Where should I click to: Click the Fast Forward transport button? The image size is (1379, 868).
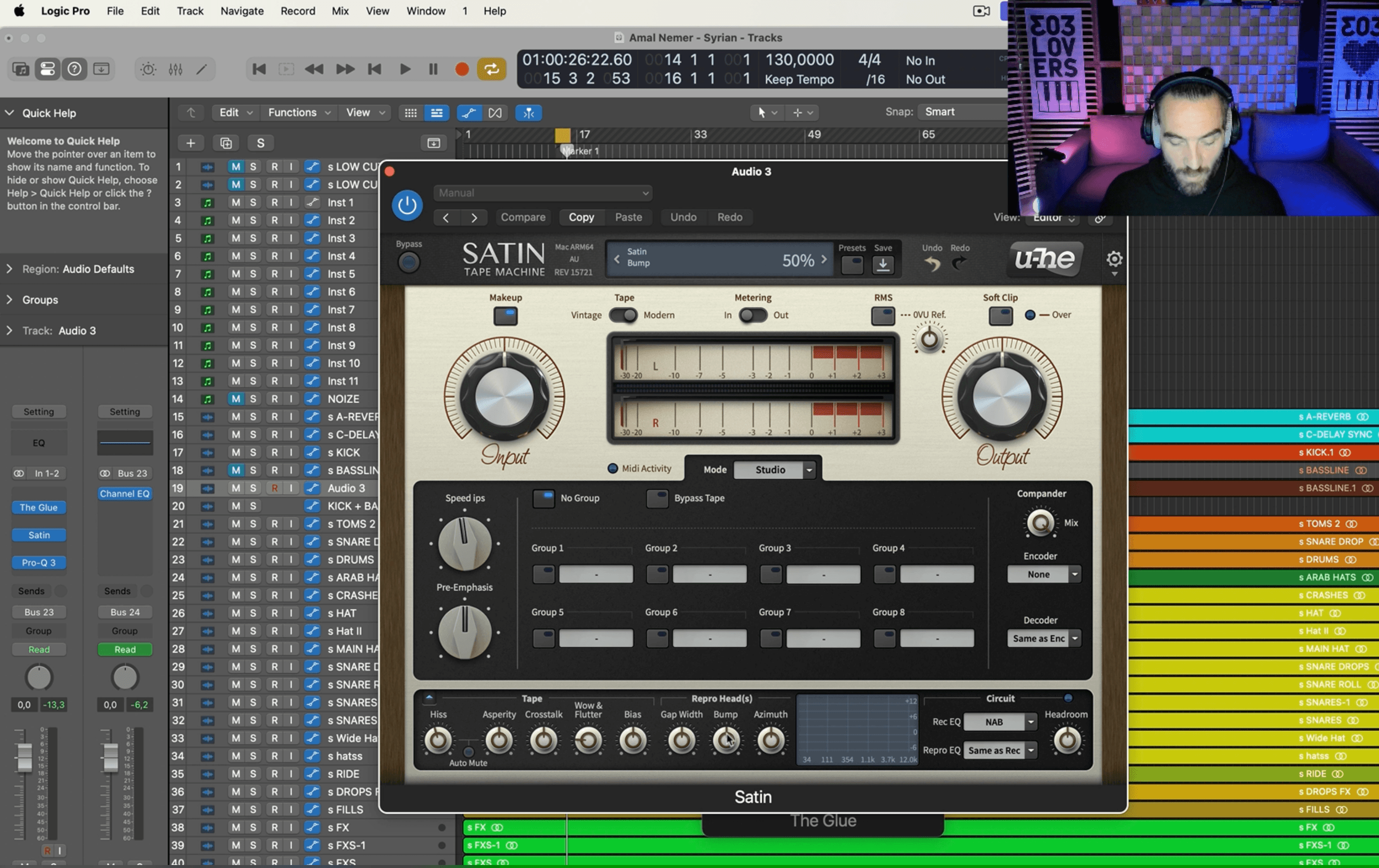345,69
